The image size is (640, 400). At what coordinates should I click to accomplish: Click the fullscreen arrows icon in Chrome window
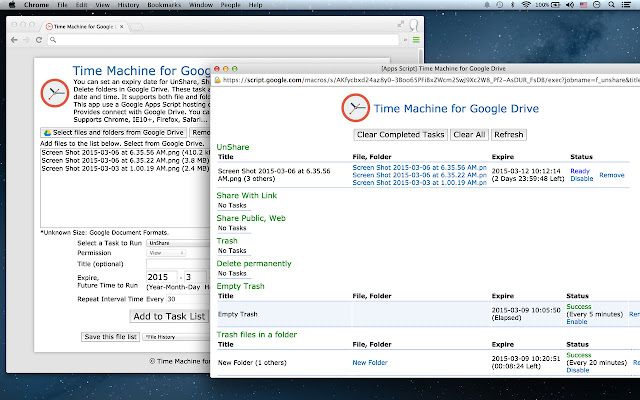(x=401, y=24)
